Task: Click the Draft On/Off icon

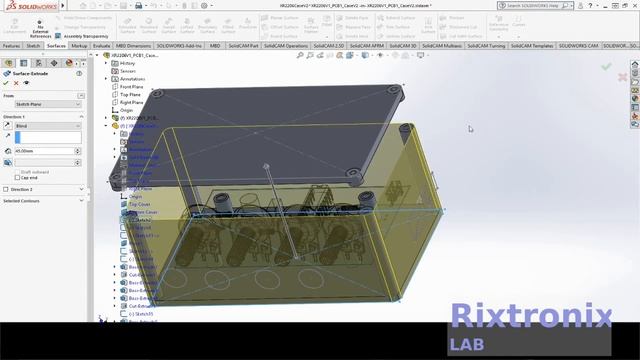Action: coord(7,162)
